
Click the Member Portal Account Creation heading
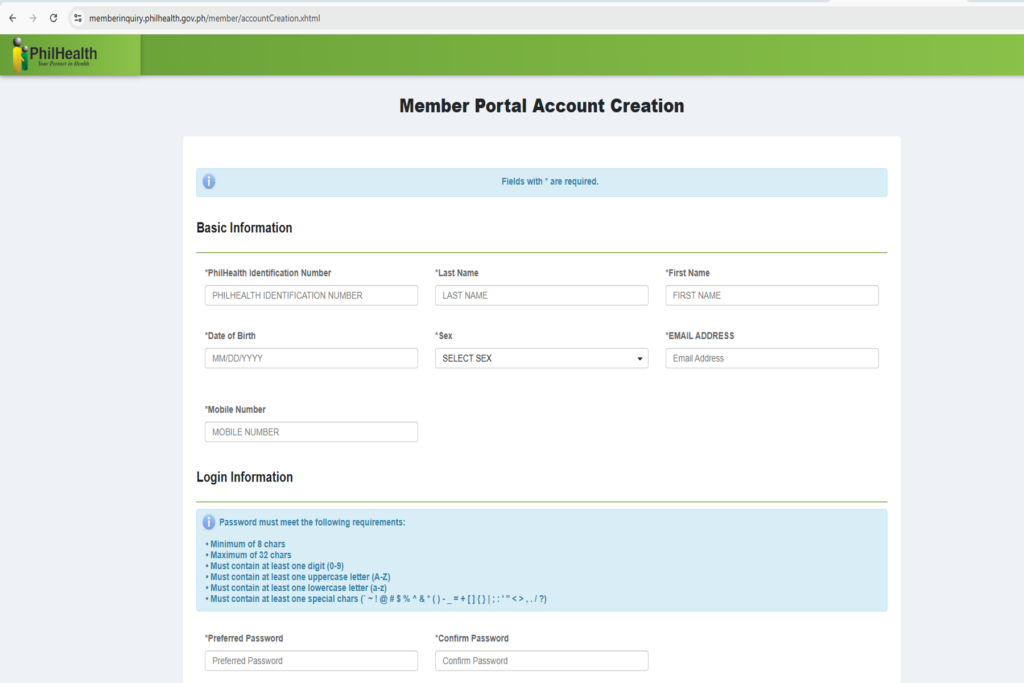(541, 106)
